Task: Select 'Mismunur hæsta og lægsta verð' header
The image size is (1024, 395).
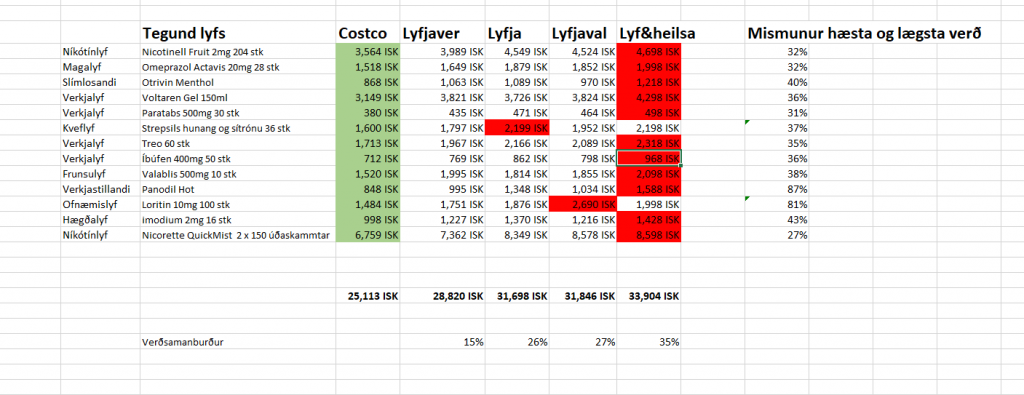Action: click(x=865, y=33)
